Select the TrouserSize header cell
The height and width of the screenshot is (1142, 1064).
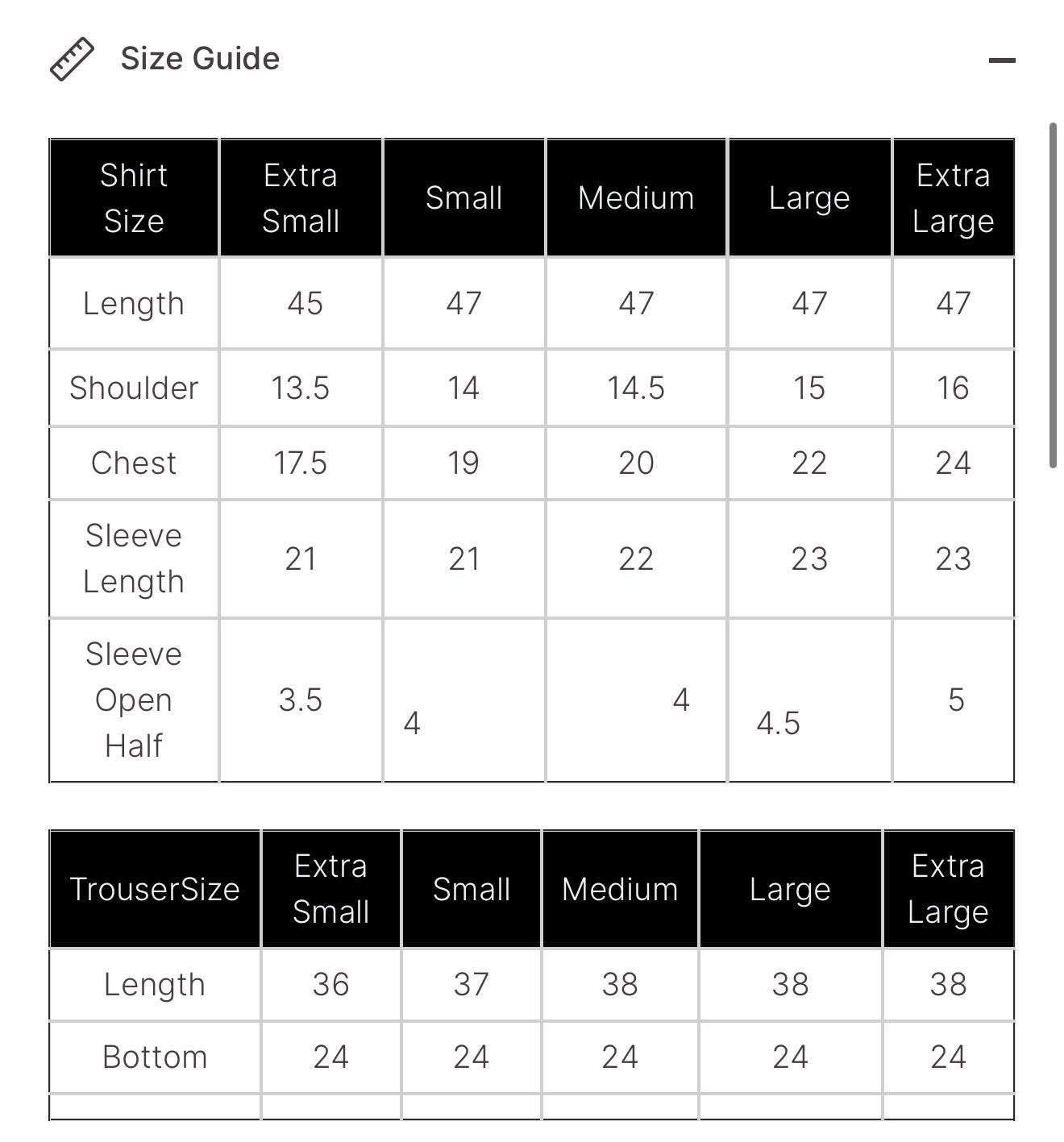point(155,889)
